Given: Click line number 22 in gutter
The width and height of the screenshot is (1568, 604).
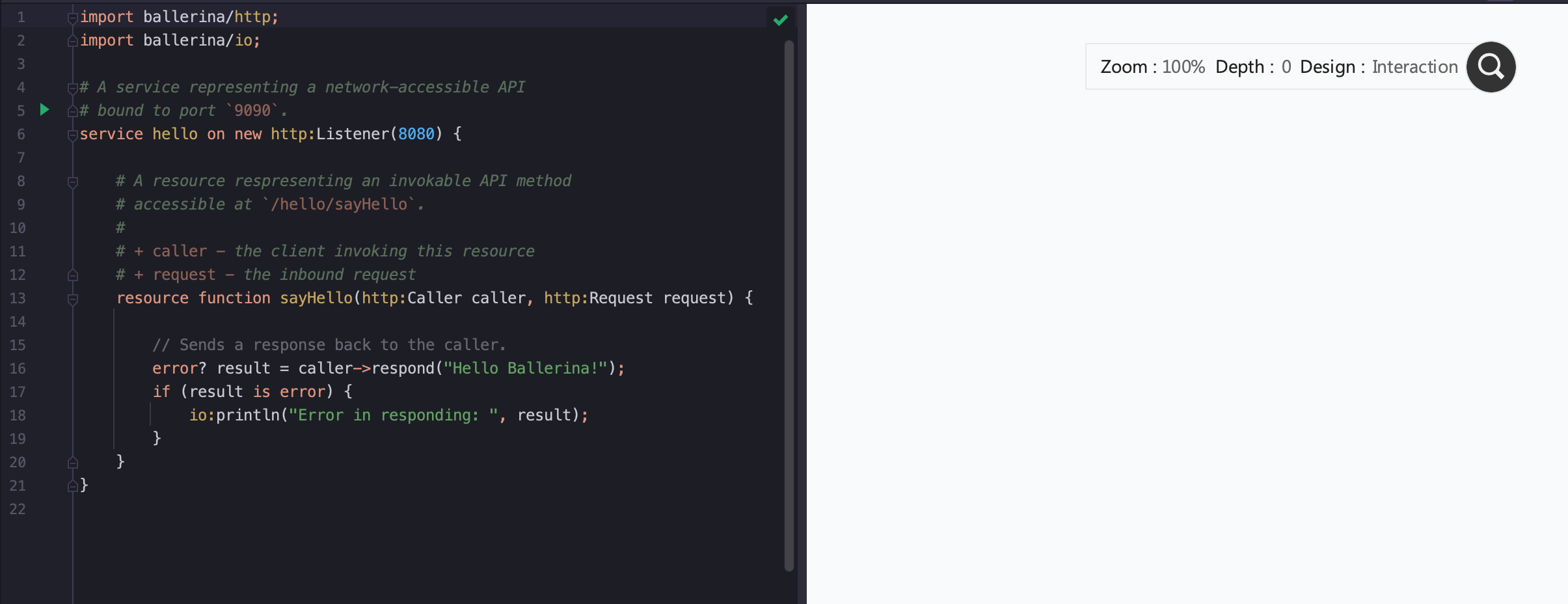Looking at the screenshot, I should (x=18, y=509).
